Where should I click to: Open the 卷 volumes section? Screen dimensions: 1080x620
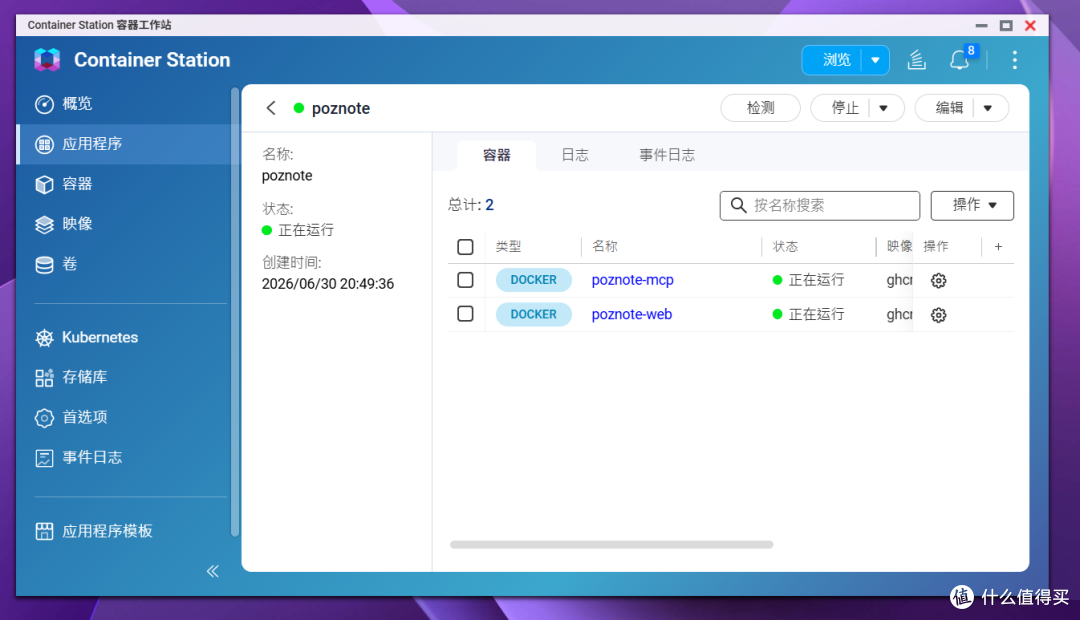click(56, 264)
